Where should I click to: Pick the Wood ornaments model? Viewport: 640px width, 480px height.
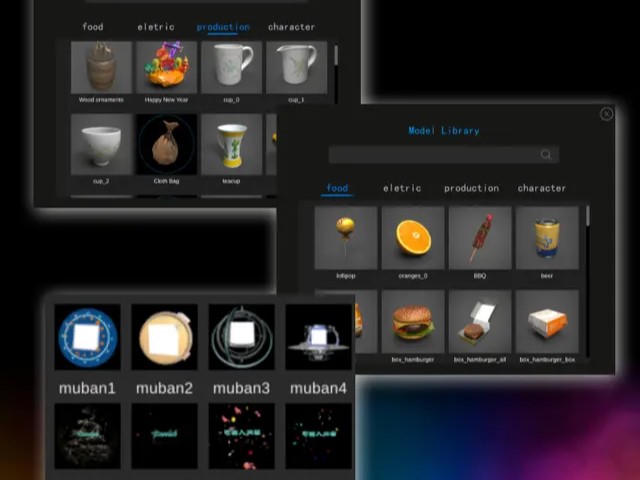[x=101, y=67]
